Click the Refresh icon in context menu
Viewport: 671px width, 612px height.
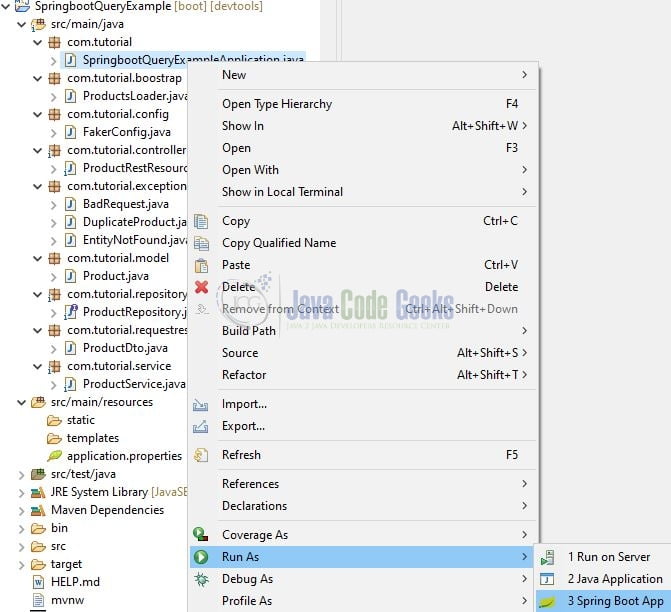[201, 455]
